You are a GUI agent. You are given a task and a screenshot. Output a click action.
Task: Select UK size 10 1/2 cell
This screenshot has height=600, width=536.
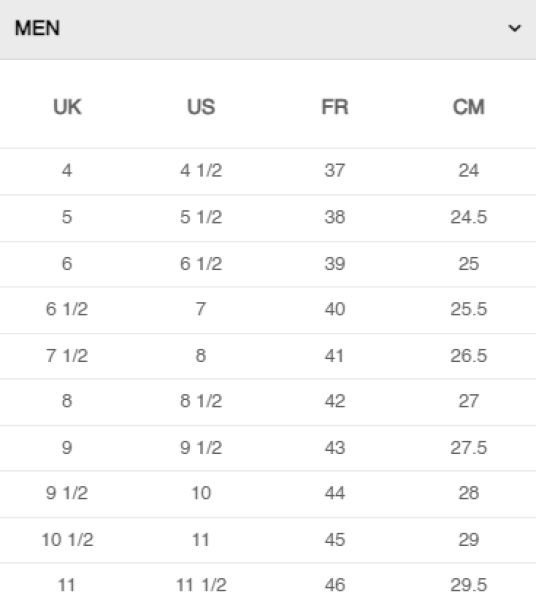pos(67,540)
